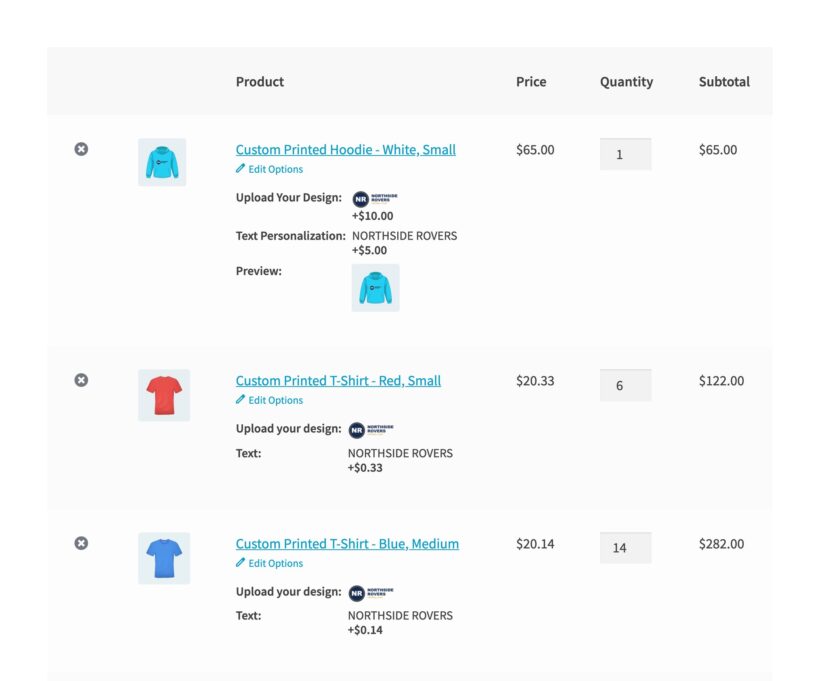This screenshot has height=681, width=820.
Task: Open the hoodie Preview image
Action: (x=375, y=288)
